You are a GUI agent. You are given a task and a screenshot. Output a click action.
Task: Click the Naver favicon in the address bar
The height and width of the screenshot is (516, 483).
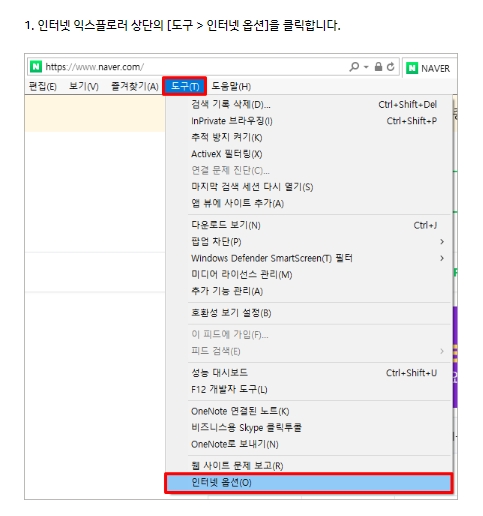(36, 66)
